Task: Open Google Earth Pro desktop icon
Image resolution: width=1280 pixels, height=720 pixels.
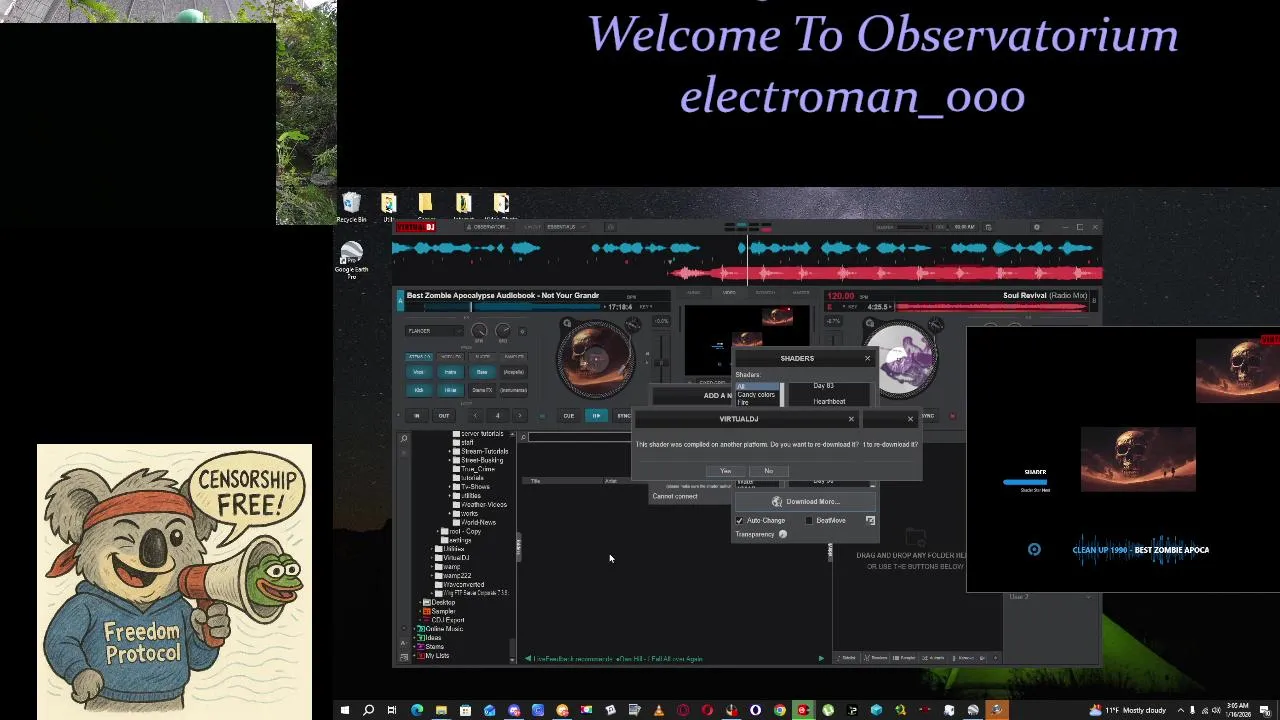Action: point(351,261)
